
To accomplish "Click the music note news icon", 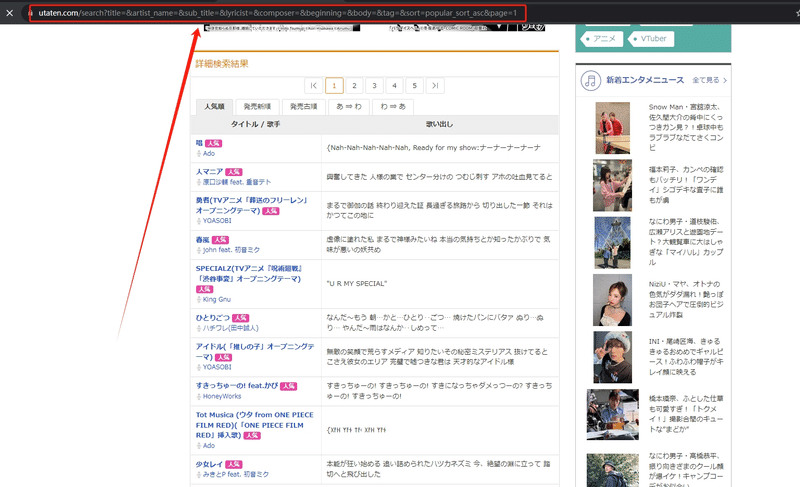I will pyautogui.click(x=590, y=81).
